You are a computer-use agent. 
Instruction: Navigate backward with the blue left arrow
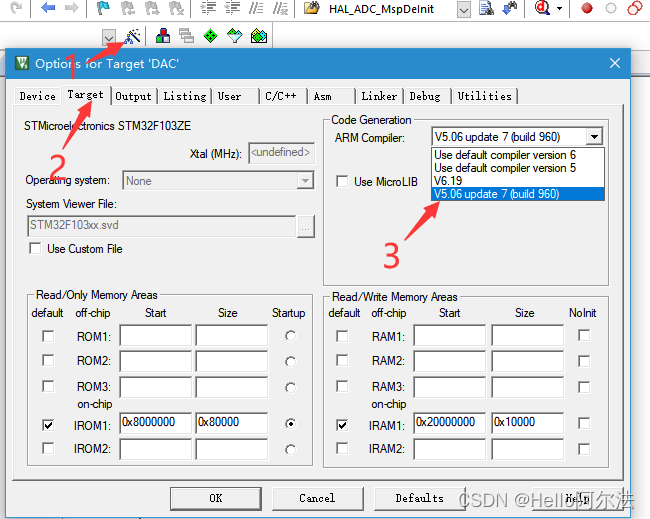pyautogui.click(x=48, y=7)
